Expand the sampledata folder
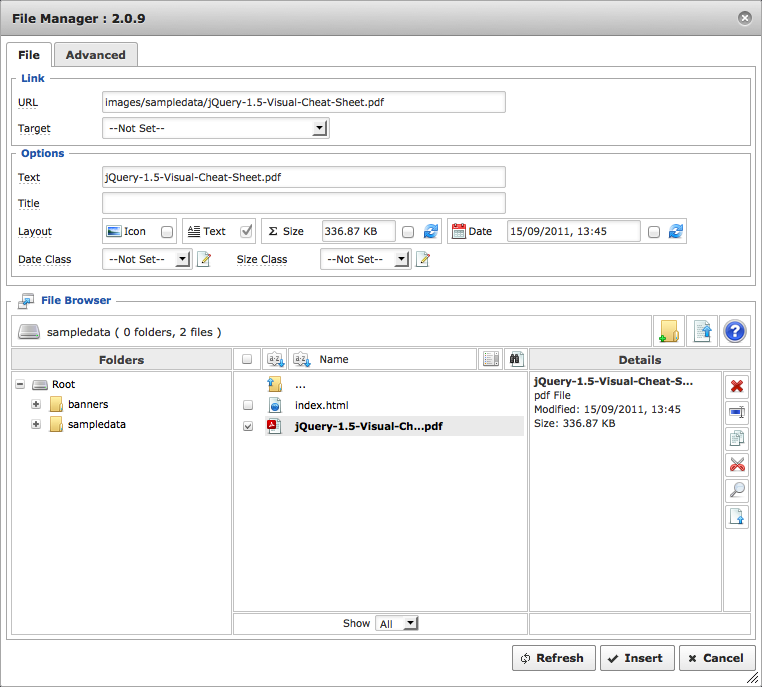 click(36, 424)
